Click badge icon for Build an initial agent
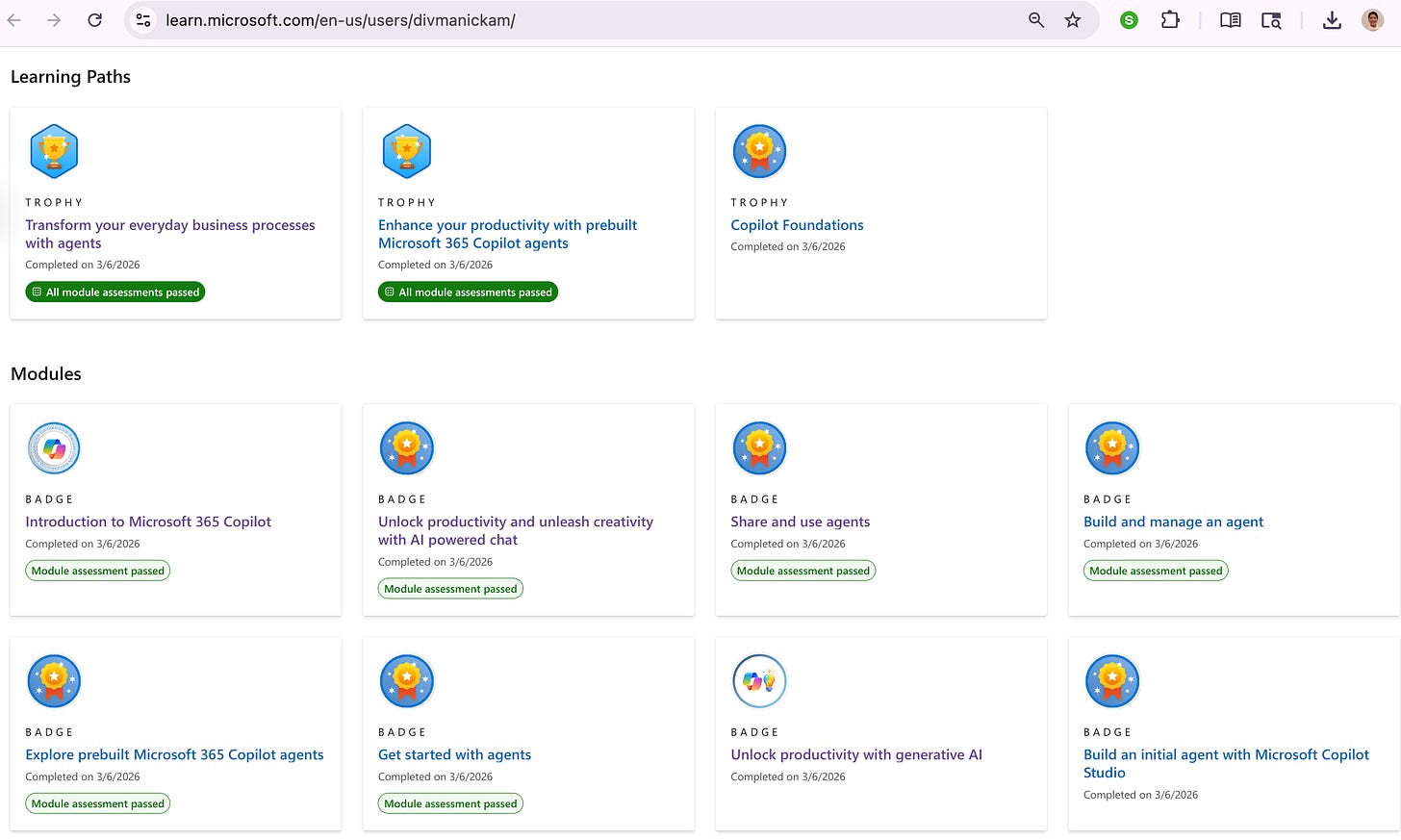The width and height of the screenshot is (1401, 840). tap(1112, 681)
